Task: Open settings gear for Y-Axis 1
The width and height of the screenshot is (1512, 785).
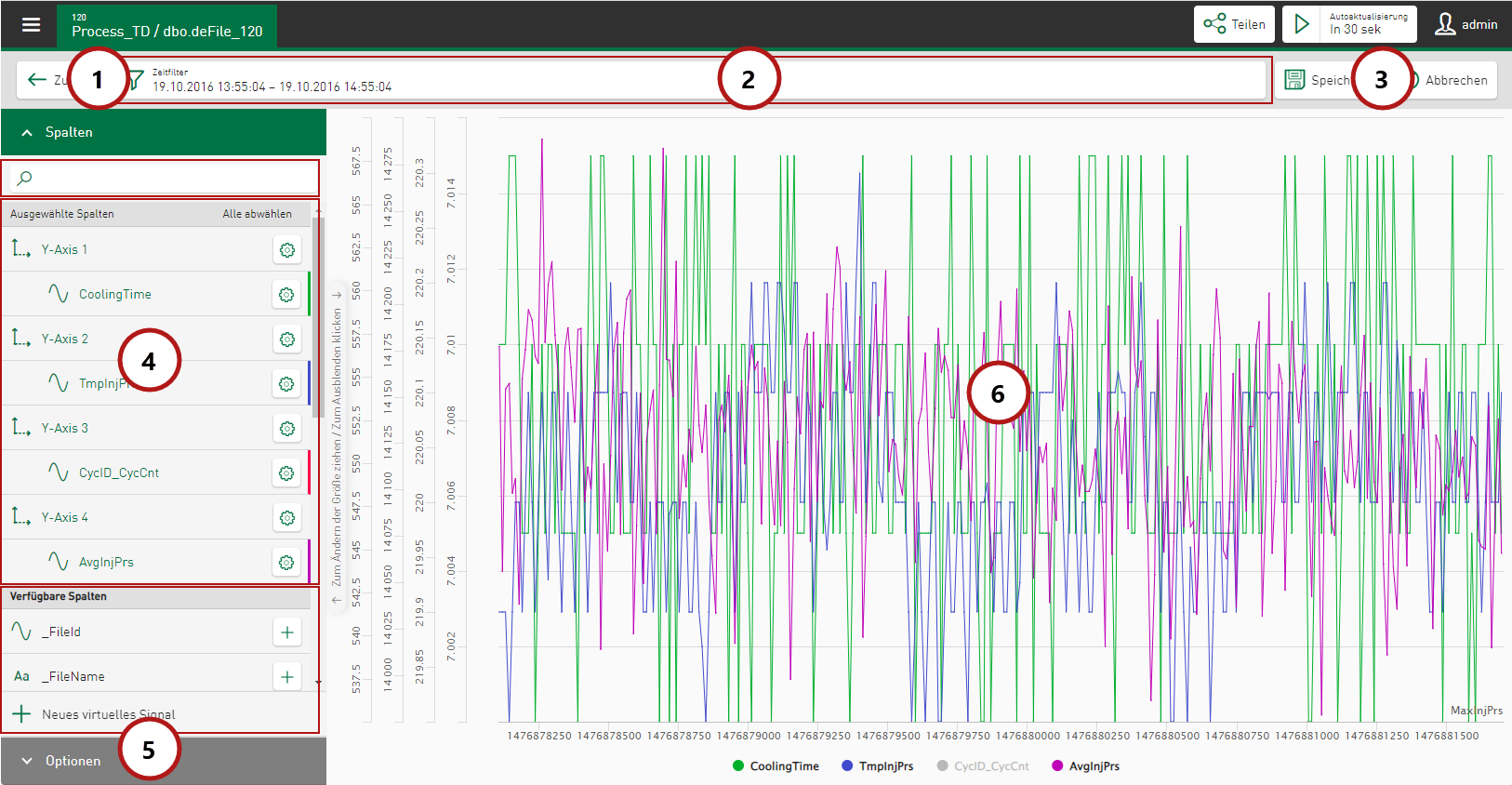Action: [x=287, y=250]
